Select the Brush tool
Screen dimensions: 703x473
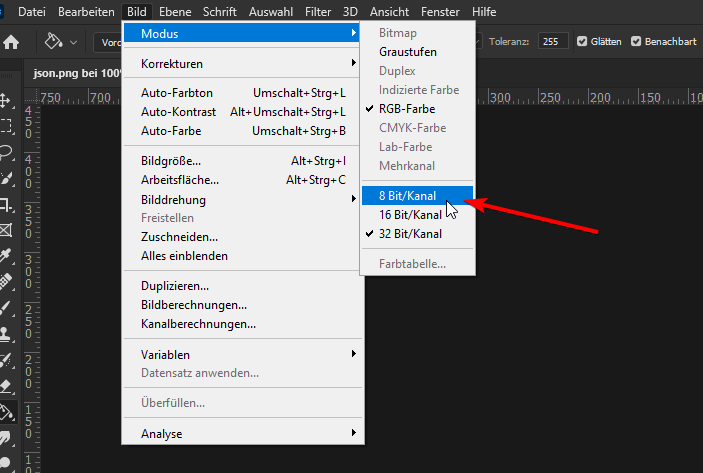click(x=6, y=308)
